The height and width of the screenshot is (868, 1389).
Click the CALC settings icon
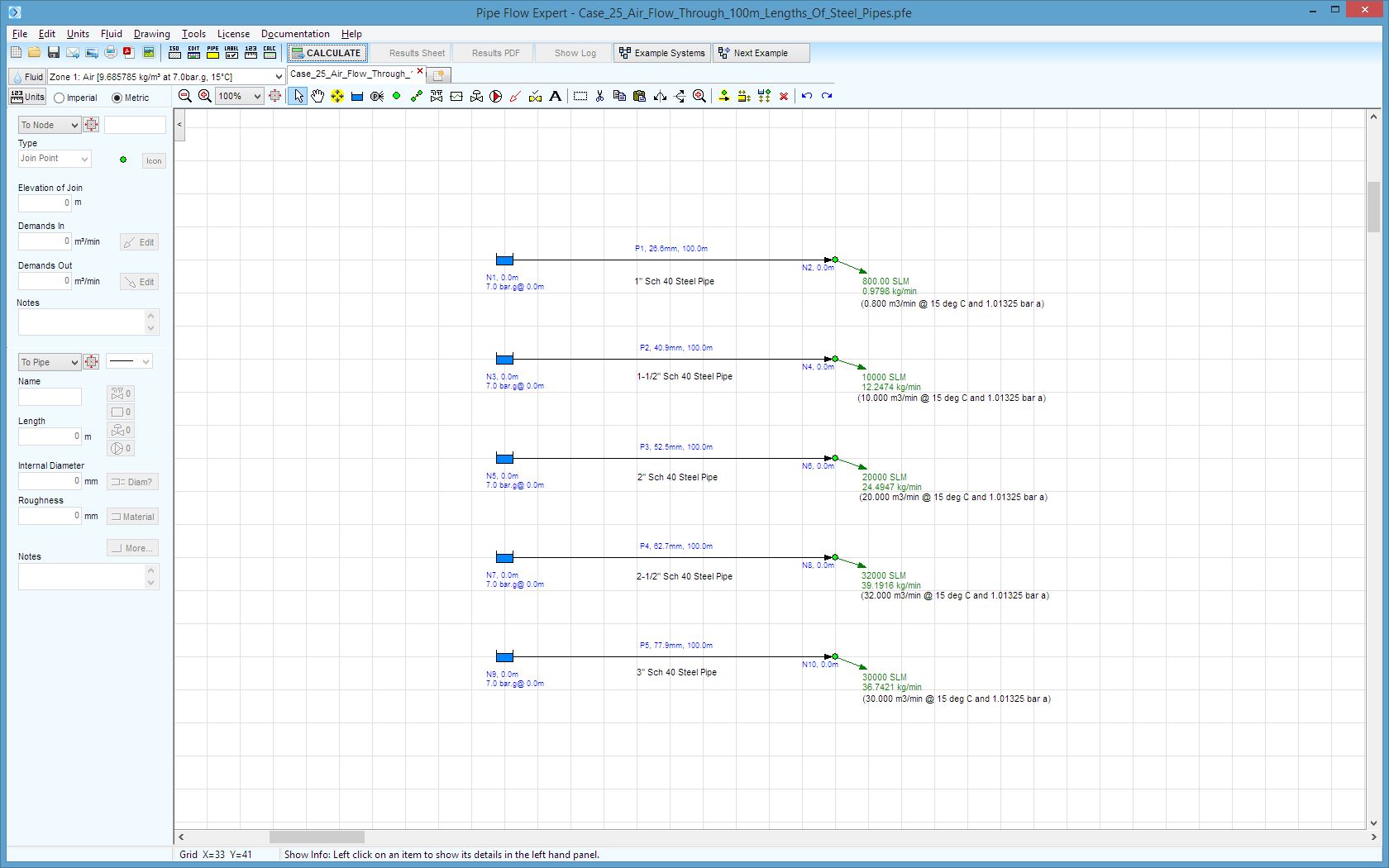[x=270, y=52]
